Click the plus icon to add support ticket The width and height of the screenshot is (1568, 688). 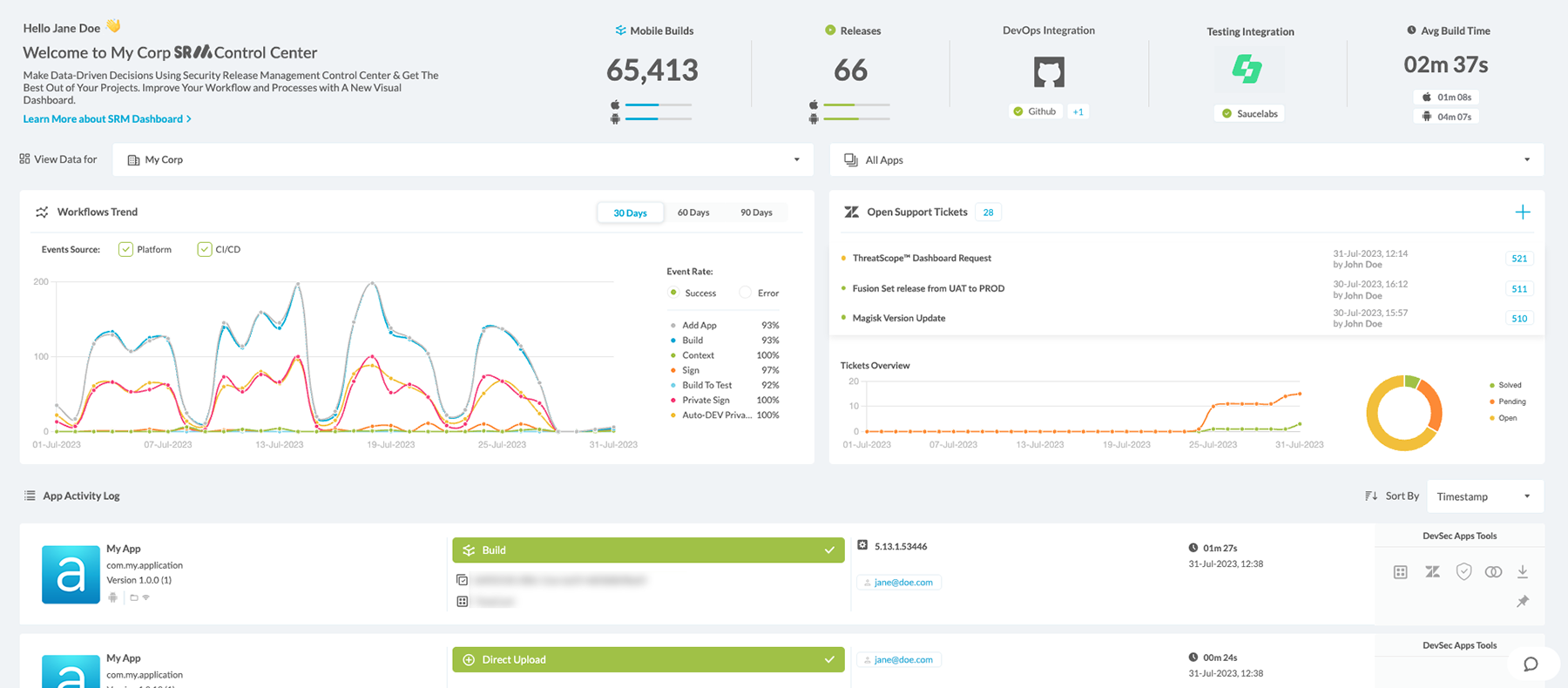click(1522, 212)
